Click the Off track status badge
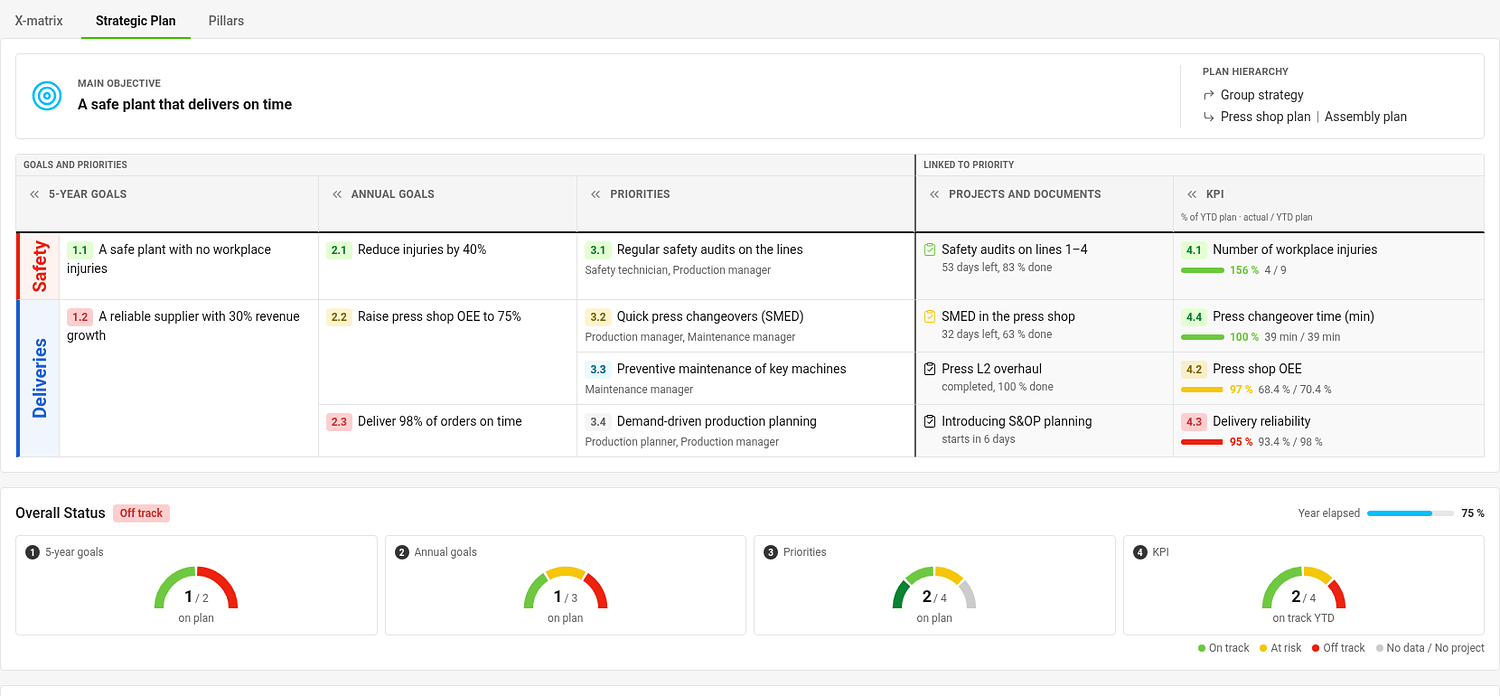 click(141, 513)
